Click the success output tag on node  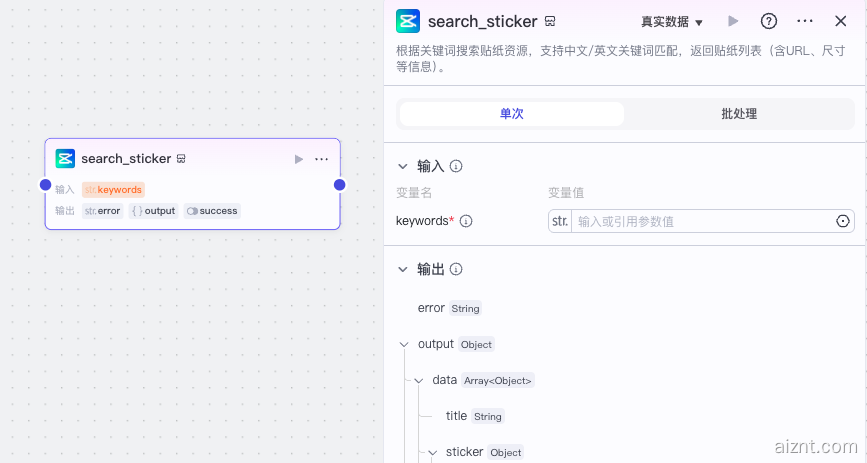212,211
